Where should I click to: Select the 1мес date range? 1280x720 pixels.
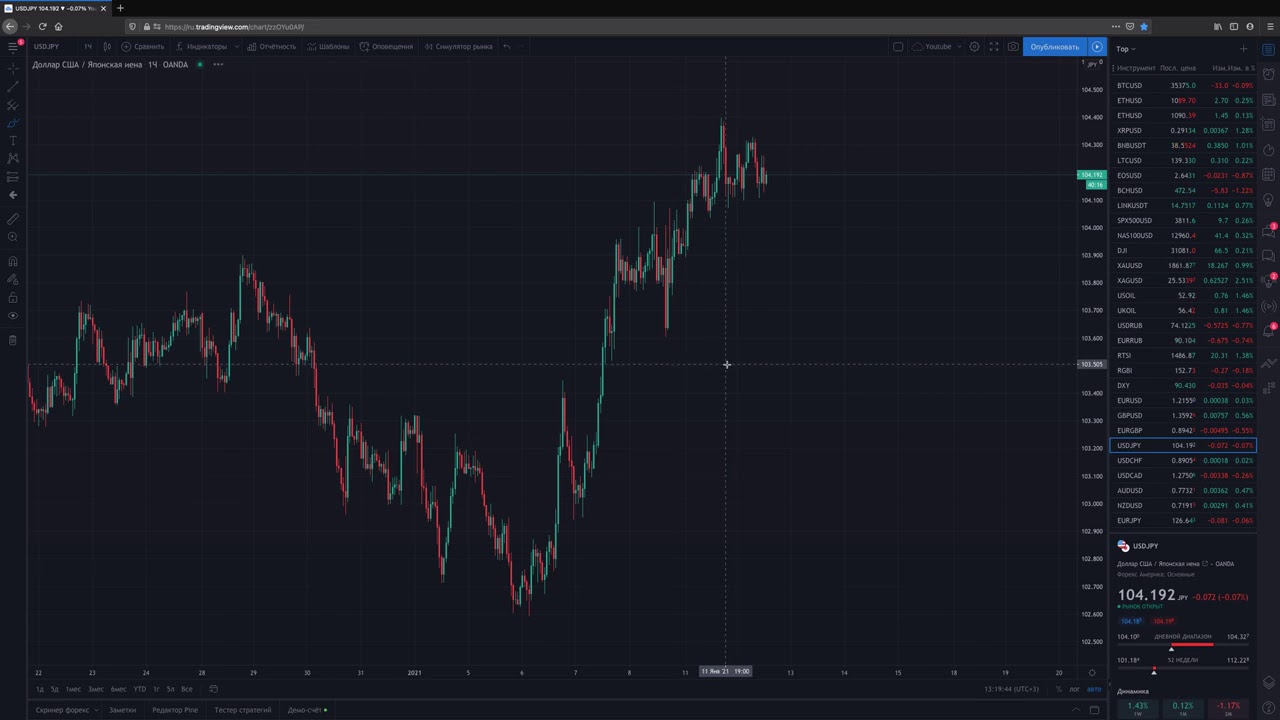tap(73, 689)
